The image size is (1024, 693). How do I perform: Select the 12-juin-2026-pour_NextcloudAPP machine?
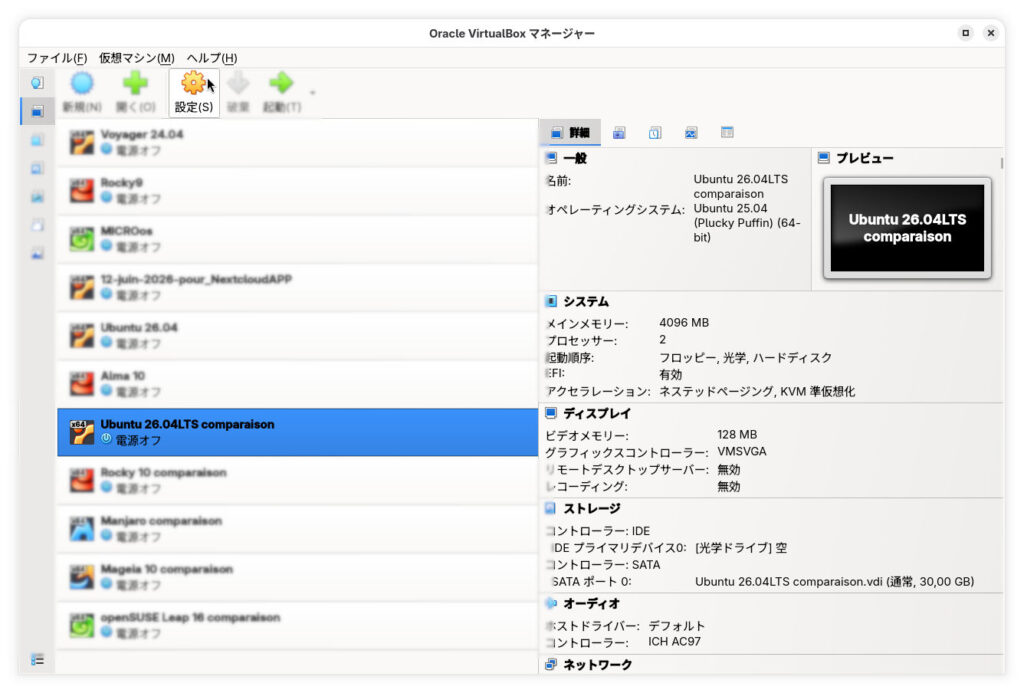pos(297,287)
